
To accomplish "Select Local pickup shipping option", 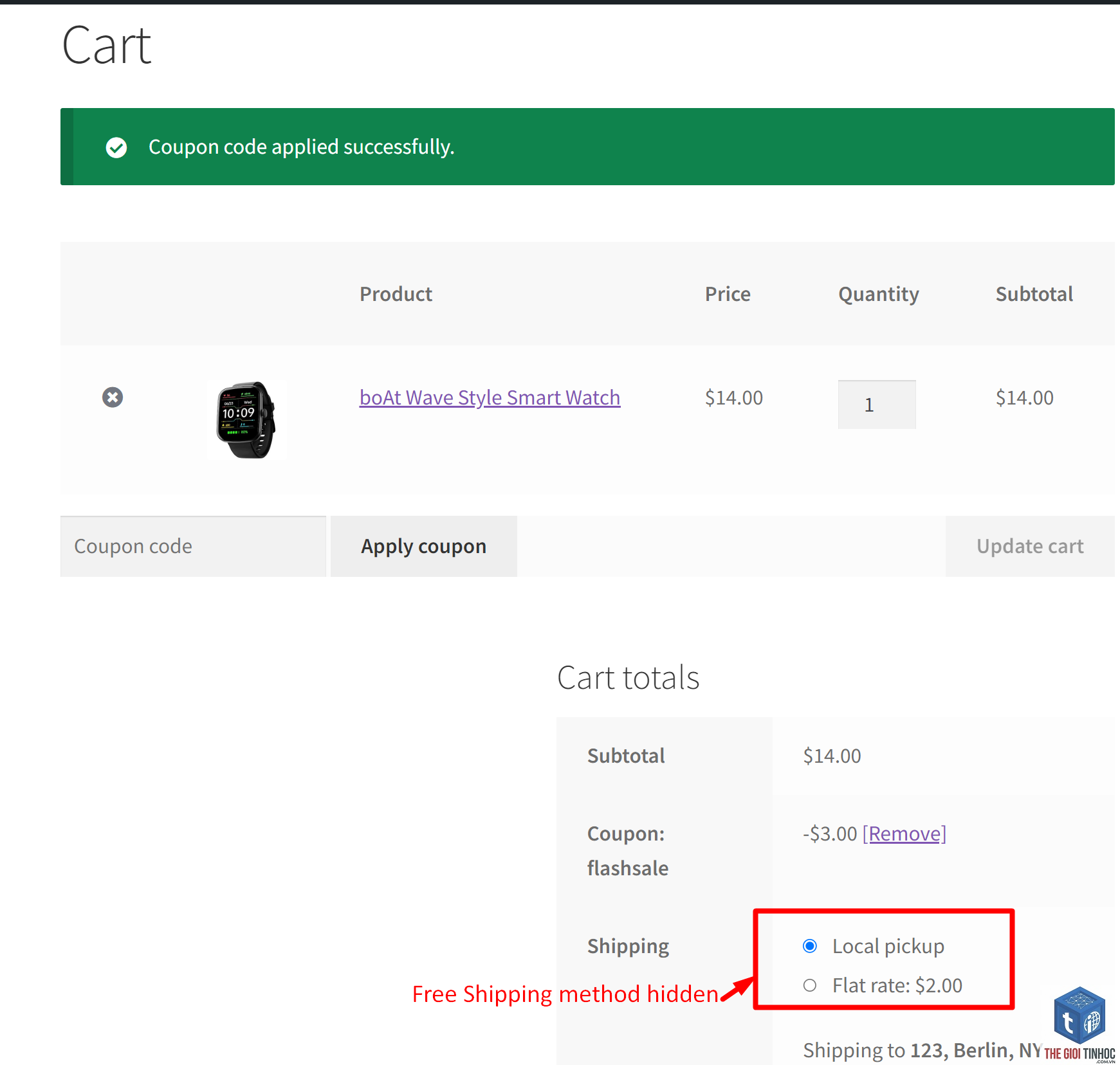I will coord(810,946).
